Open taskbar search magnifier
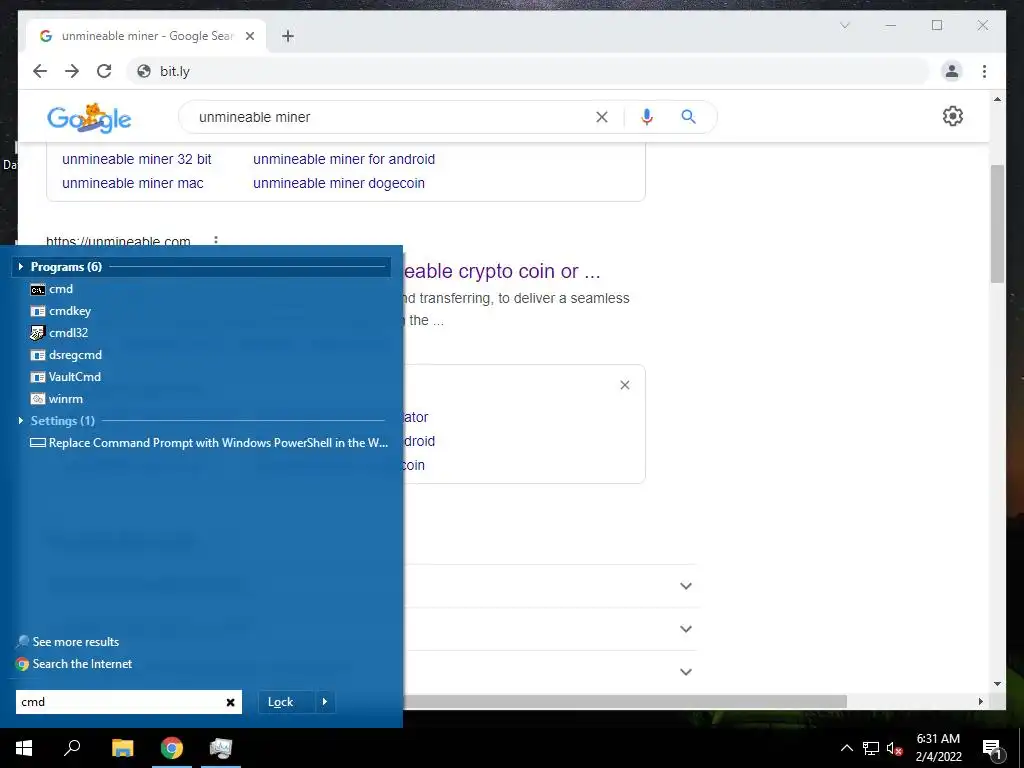The width and height of the screenshot is (1024, 768). pos(72,748)
